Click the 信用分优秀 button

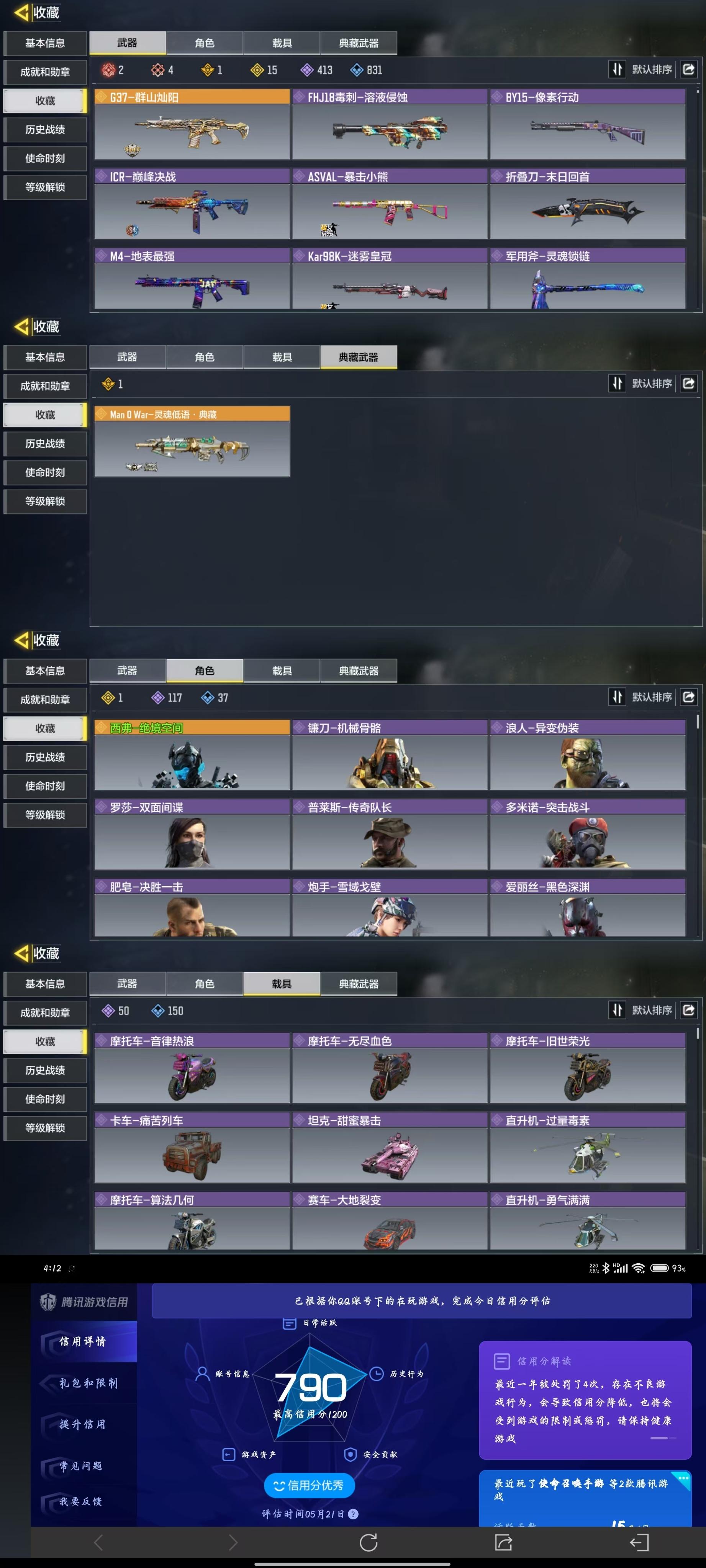click(x=310, y=1485)
